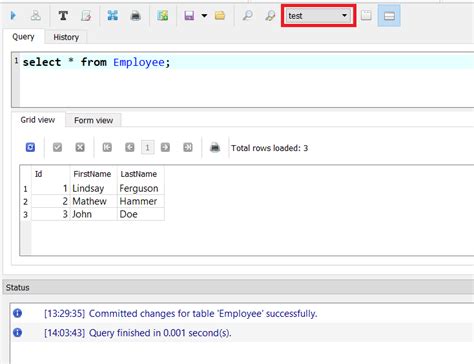Image resolution: width=474 pixels, height=364 pixels.
Task: Click the format SQL 'T' icon
Action: pyautogui.click(x=63, y=15)
